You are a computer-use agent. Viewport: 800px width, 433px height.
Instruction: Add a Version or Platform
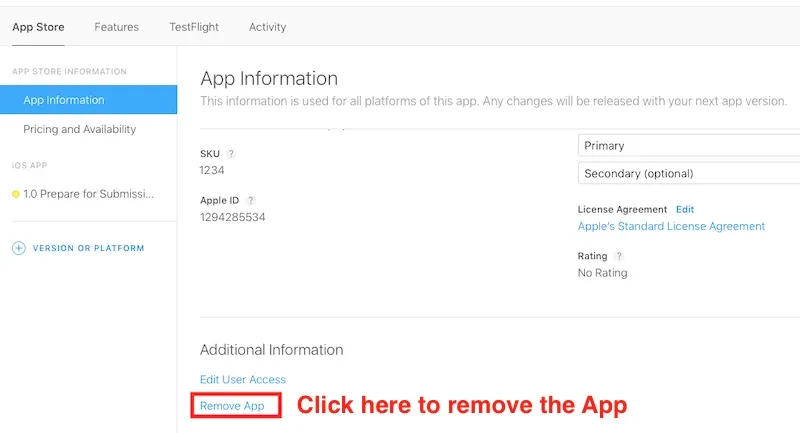pyautogui.click(x=88, y=248)
